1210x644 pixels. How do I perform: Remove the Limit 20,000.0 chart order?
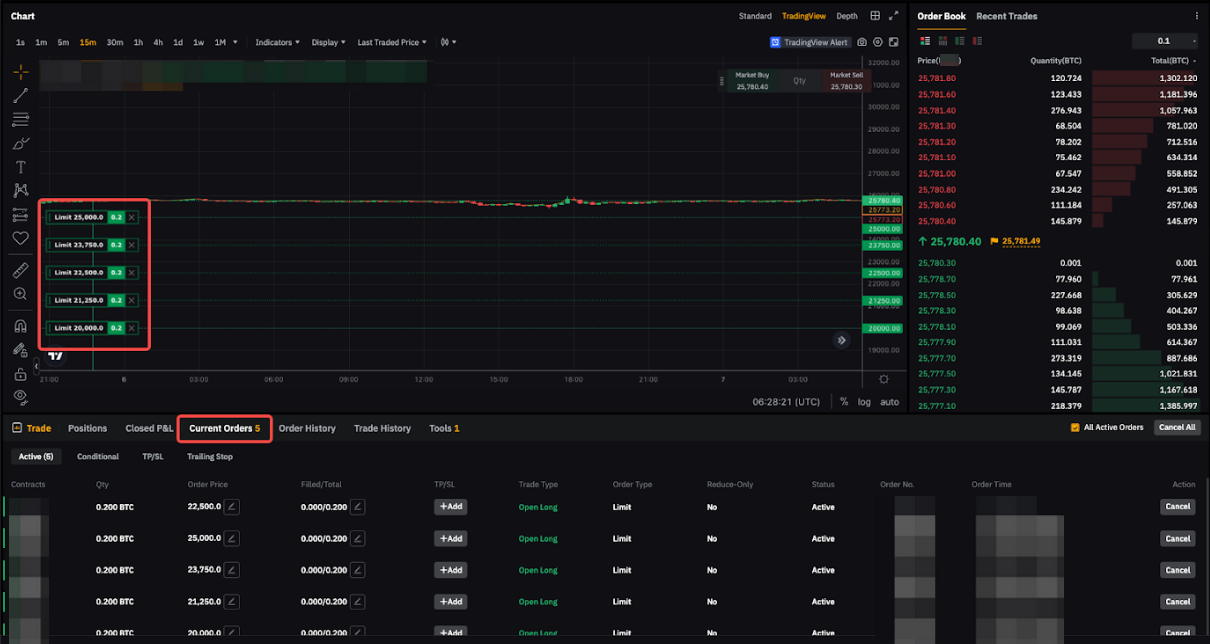[x=132, y=328]
